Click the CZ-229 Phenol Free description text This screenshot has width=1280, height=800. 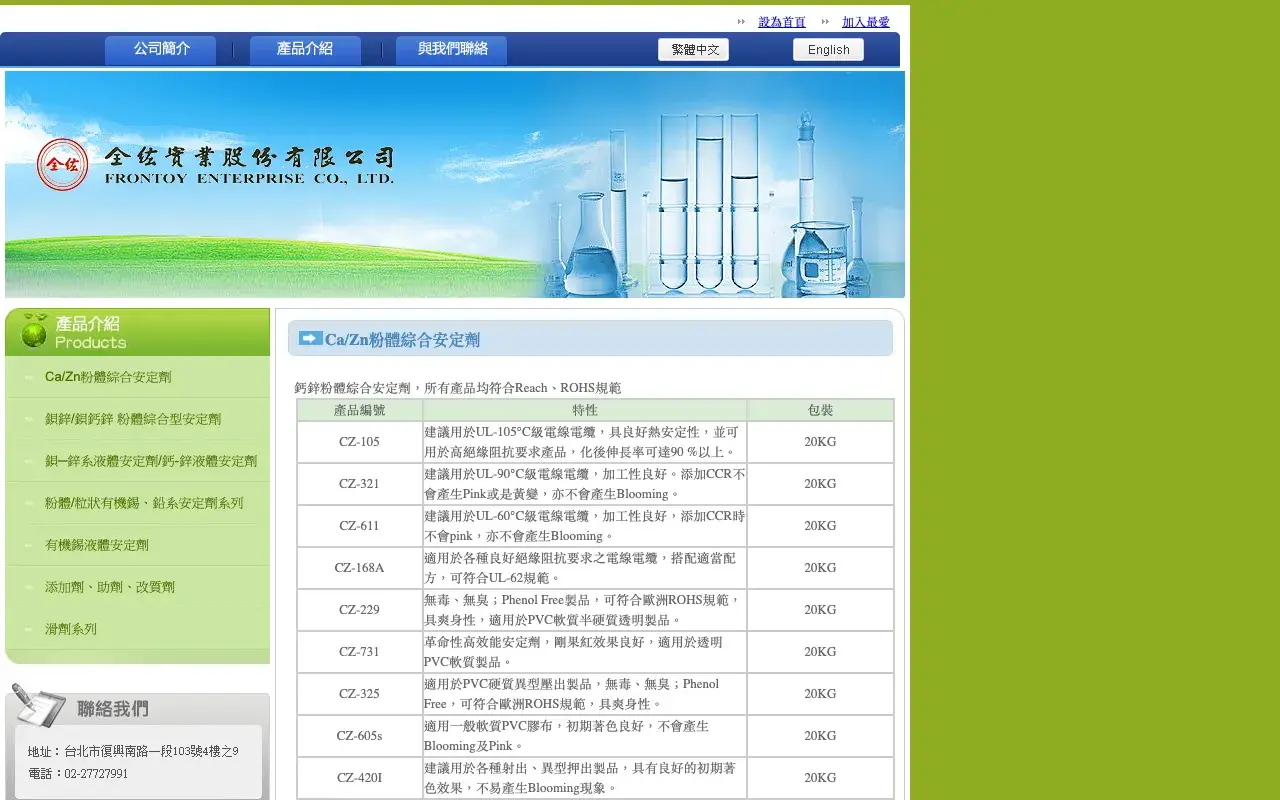pyautogui.click(x=583, y=610)
